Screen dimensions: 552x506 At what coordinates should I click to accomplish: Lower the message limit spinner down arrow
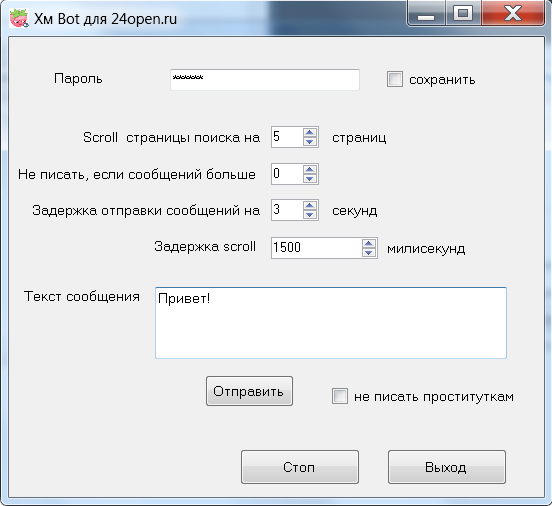coord(310,179)
